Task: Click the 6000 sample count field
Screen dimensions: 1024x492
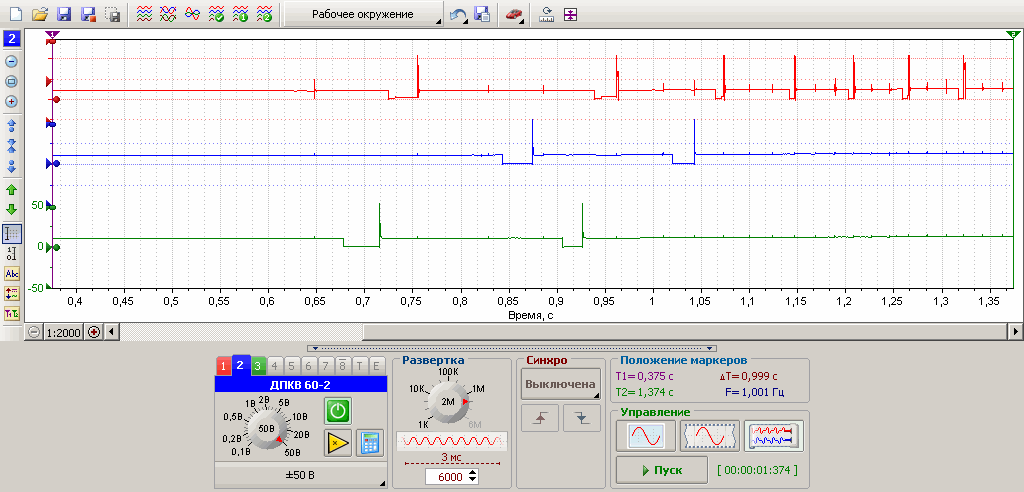Action: pos(452,476)
